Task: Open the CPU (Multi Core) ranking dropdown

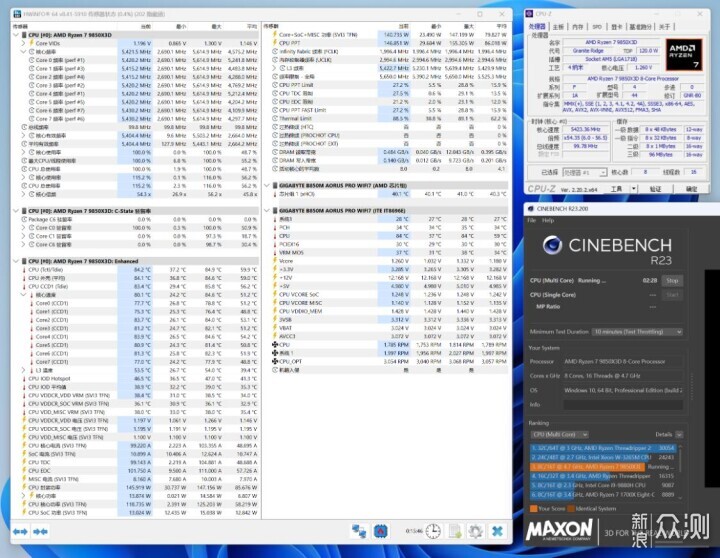Action: (559, 434)
